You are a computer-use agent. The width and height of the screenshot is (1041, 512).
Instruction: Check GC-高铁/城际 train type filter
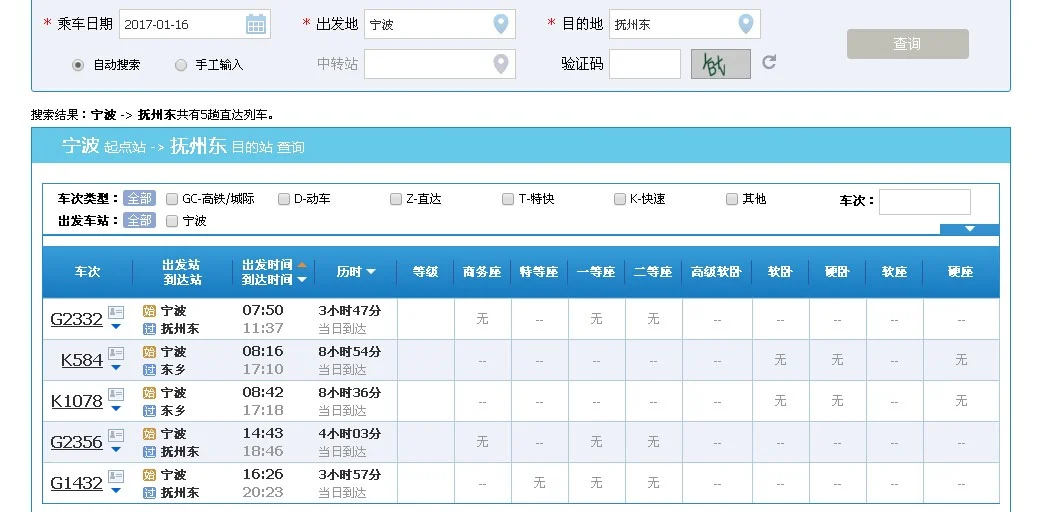click(172, 199)
